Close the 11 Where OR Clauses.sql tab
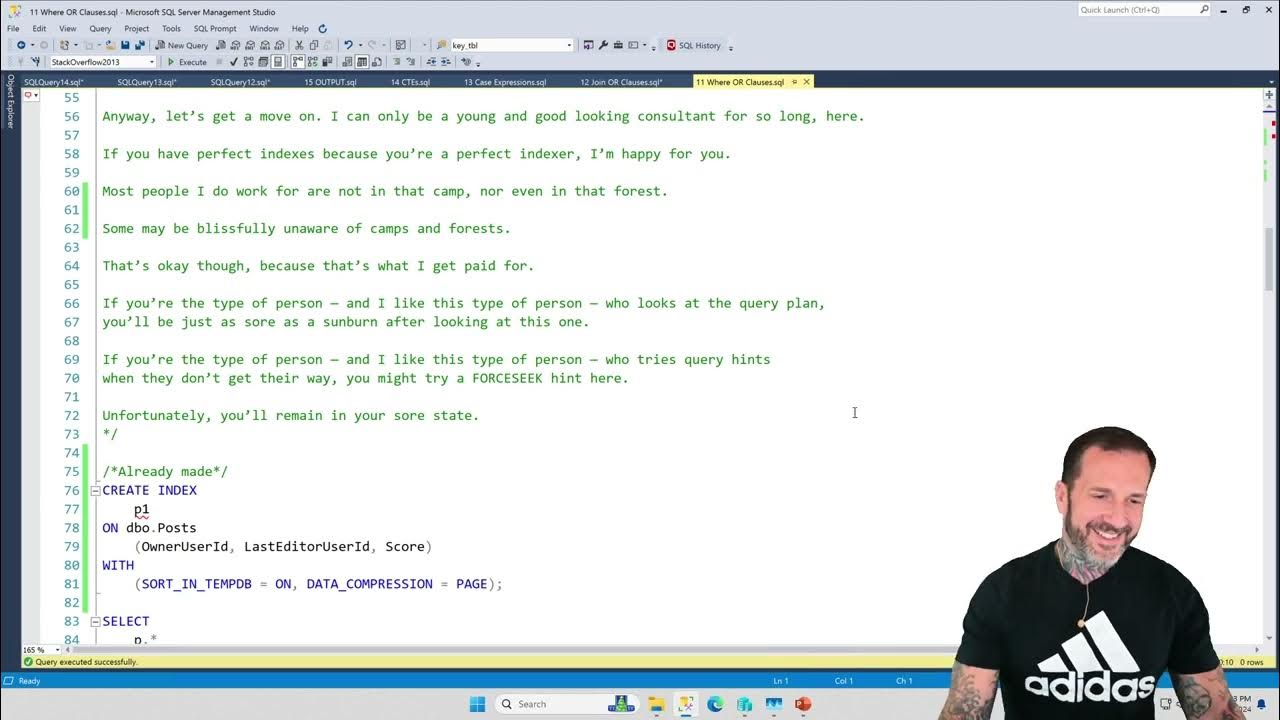The height and width of the screenshot is (720, 1280). click(807, 82)
